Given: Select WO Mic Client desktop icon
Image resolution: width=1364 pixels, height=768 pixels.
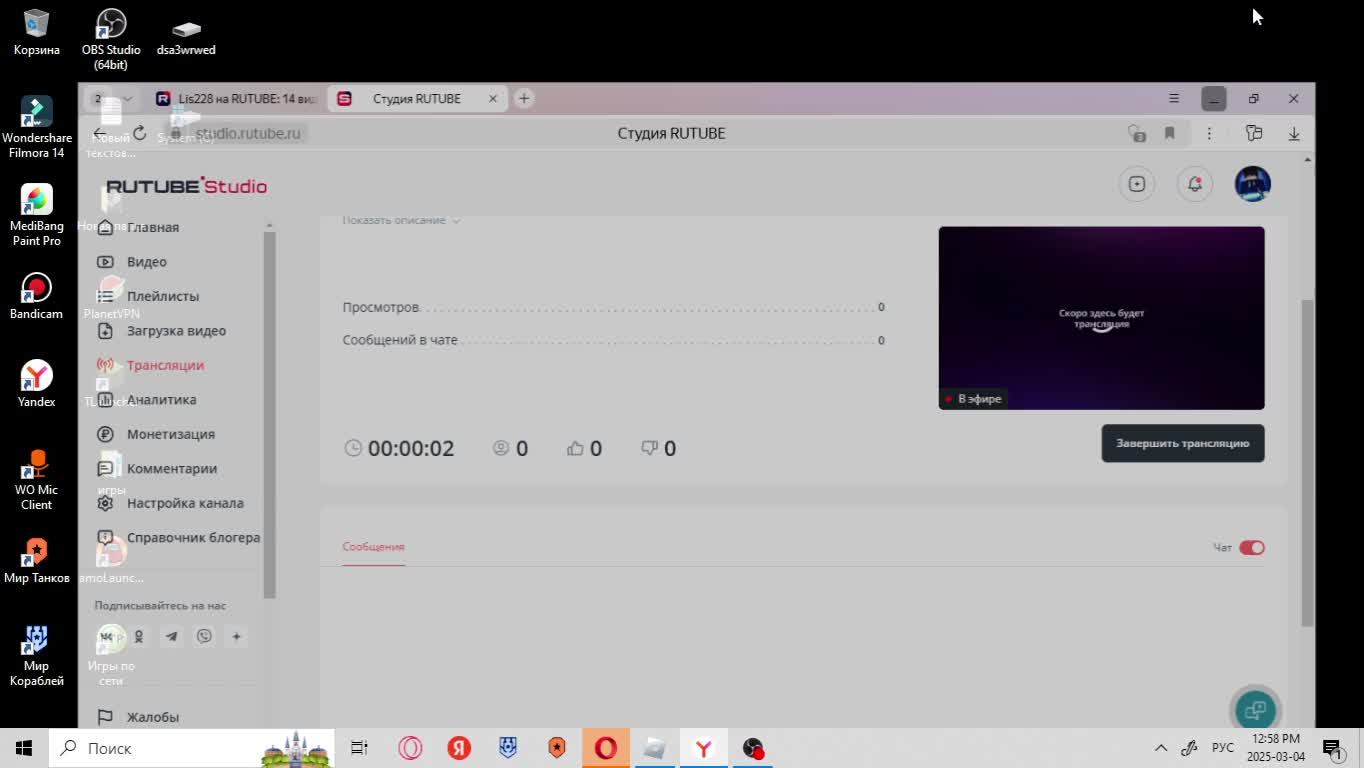Looking at the screenshot, I should [36, 479].
